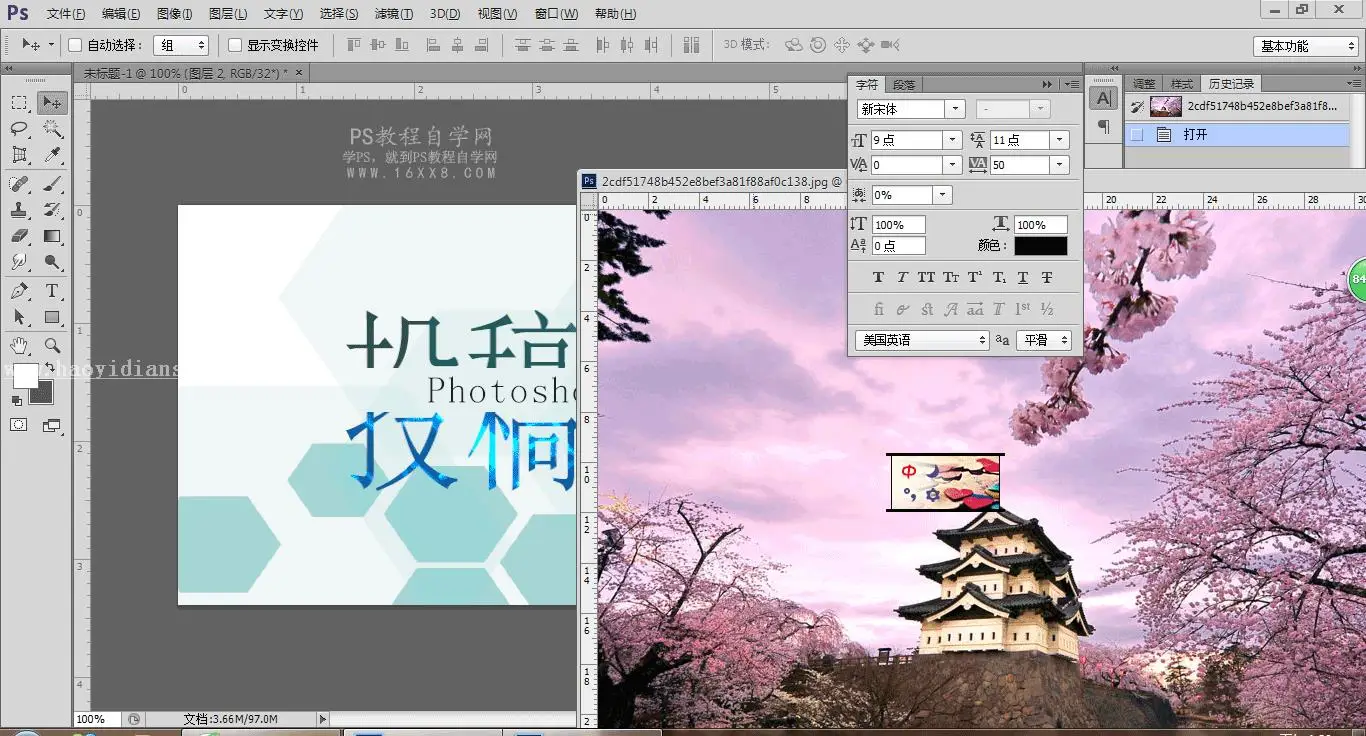
Task: Click the baseline shift 0点 field
Action: click(x=899, y=246)
